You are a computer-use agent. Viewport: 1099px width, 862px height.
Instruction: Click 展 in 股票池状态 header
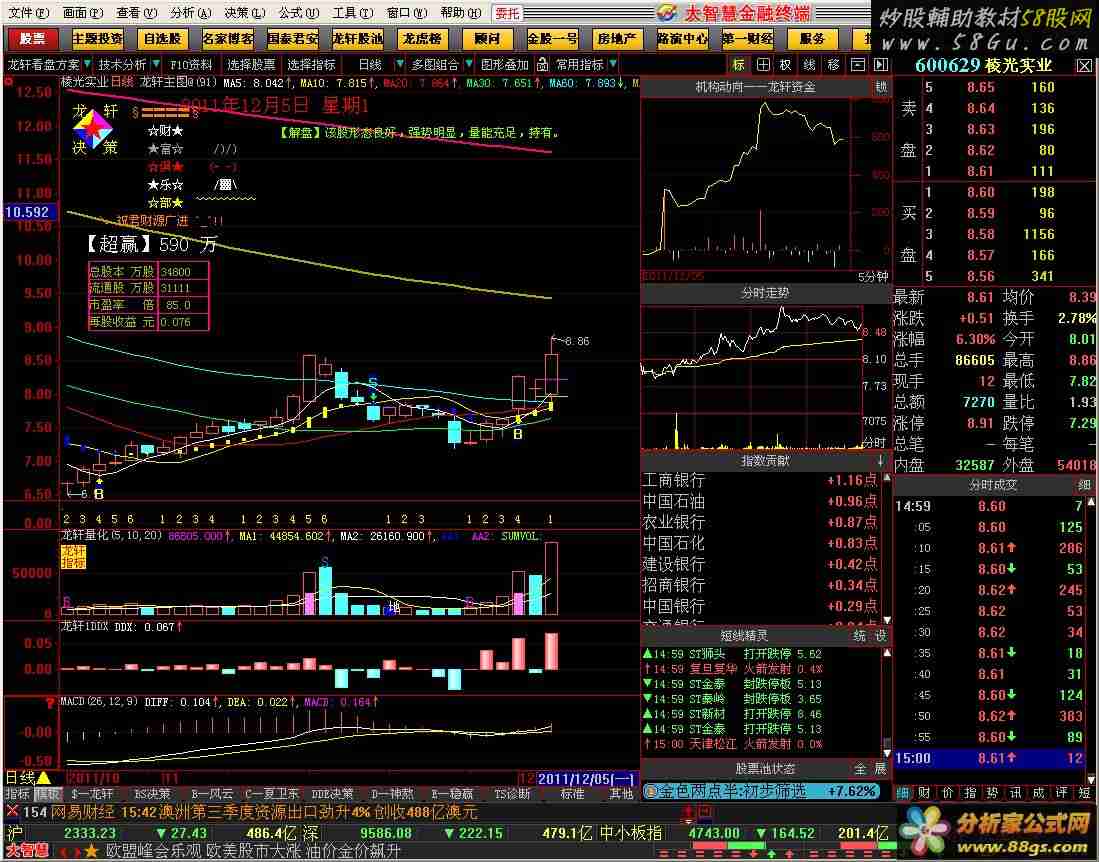tap(880, 769)
